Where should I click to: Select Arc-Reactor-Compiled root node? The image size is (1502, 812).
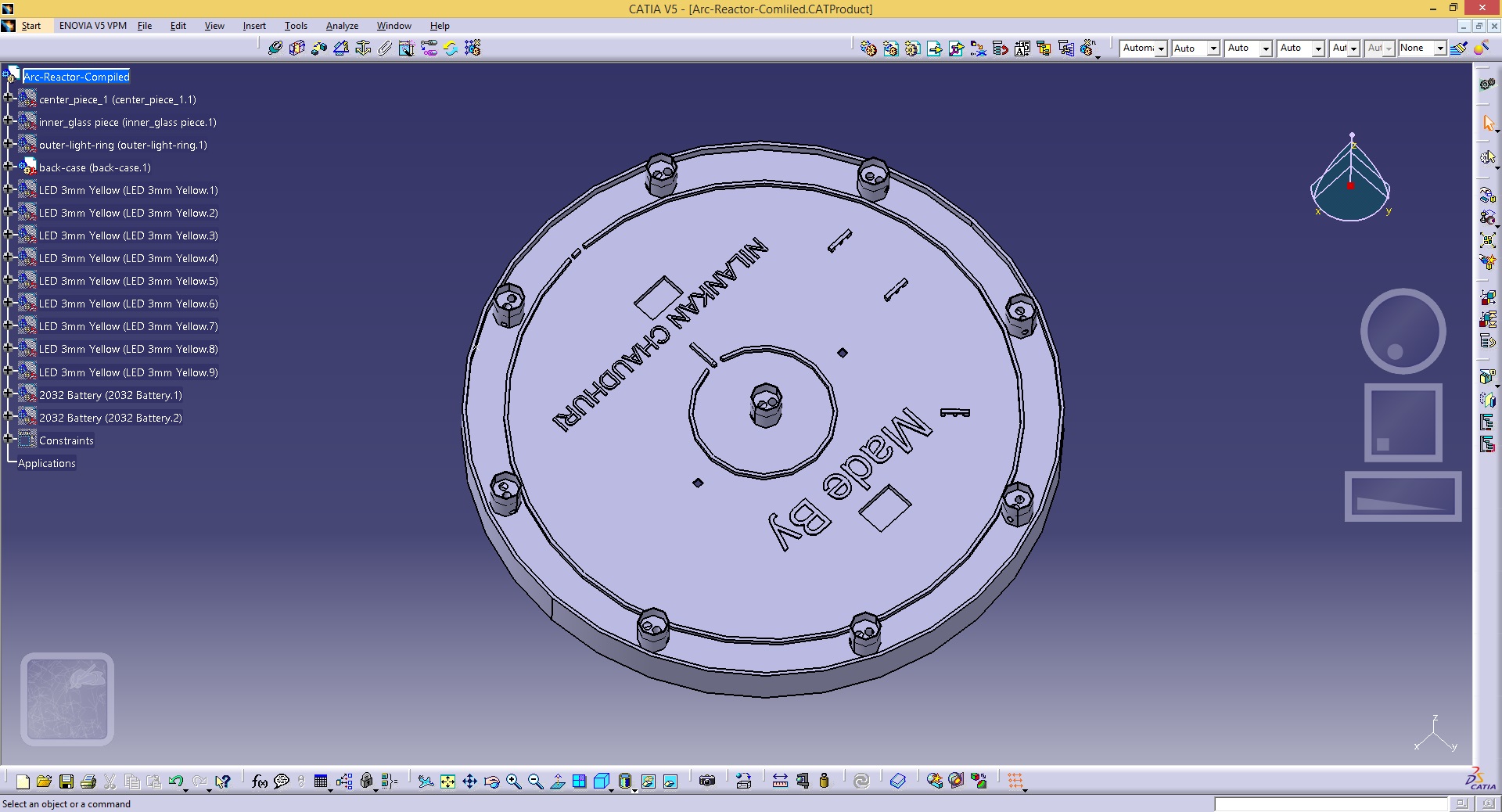click(x=77, y=77)
